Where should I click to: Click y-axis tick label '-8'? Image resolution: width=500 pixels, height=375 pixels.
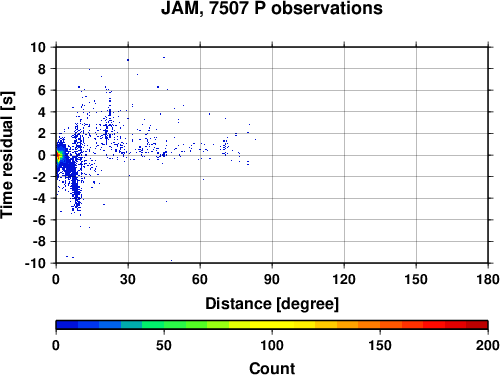coord(39,242)
